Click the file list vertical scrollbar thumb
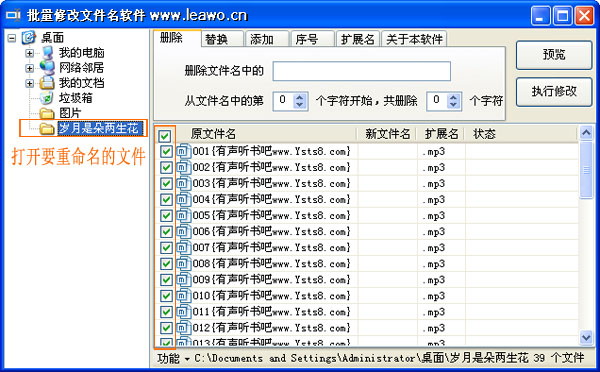Image resolution: width=600 pixels, height=372 pixels. pyautogui.click(x=586, y=170)
